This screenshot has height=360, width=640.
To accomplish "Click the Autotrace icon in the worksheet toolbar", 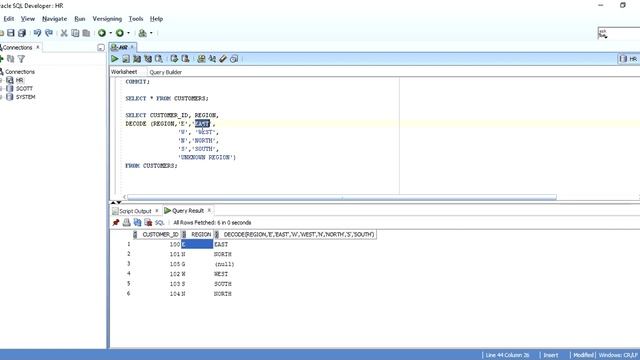I will (x=148, y=59).
